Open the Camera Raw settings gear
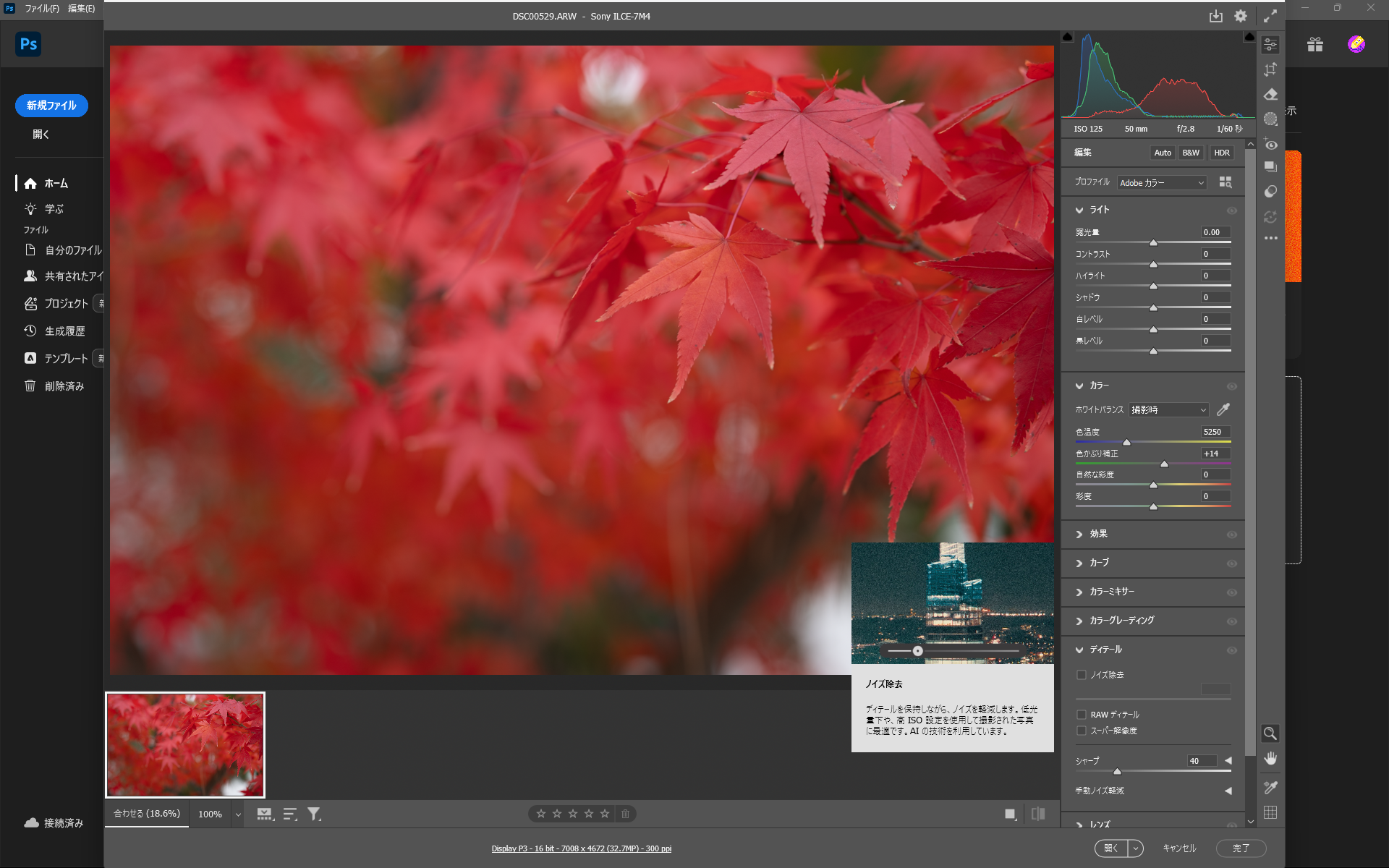The image size is (1389, 868). (x=1240, y=15)
